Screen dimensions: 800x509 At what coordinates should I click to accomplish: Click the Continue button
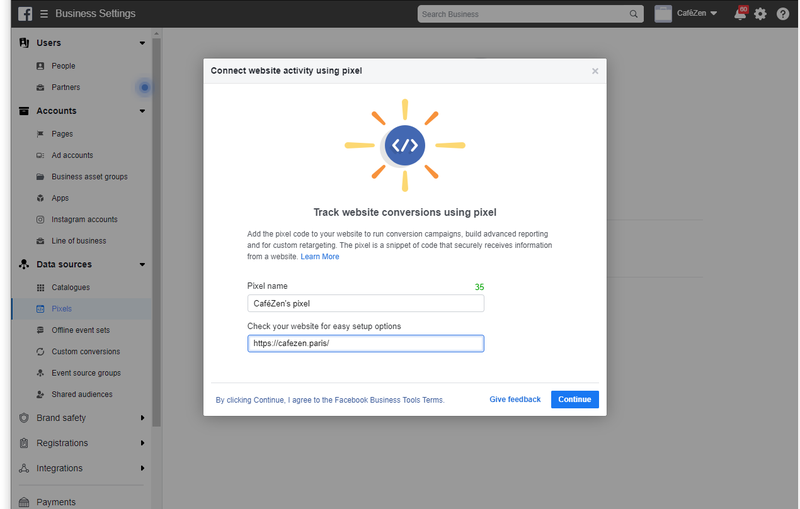[x=574, y=399]
